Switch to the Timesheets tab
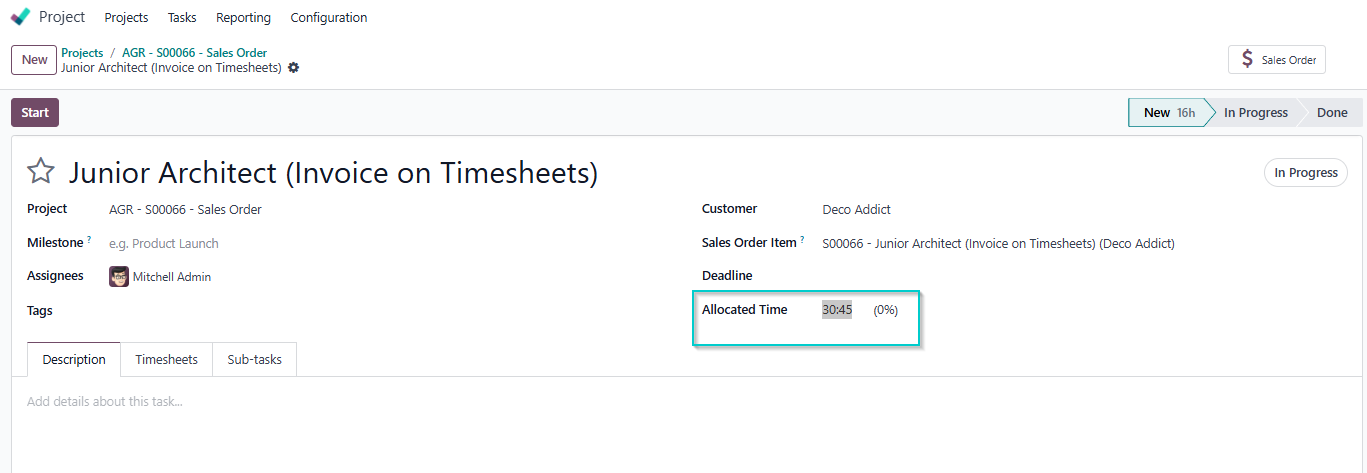Viewport: 1367px width, 473px height. point(166,360)
